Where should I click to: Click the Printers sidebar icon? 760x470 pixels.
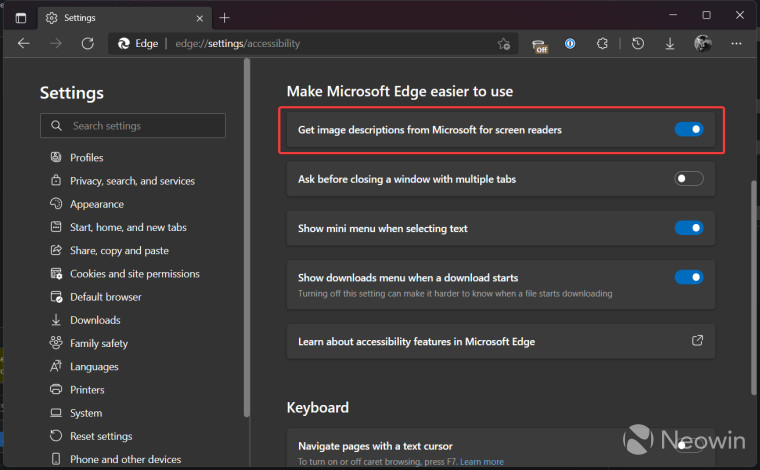56,389
